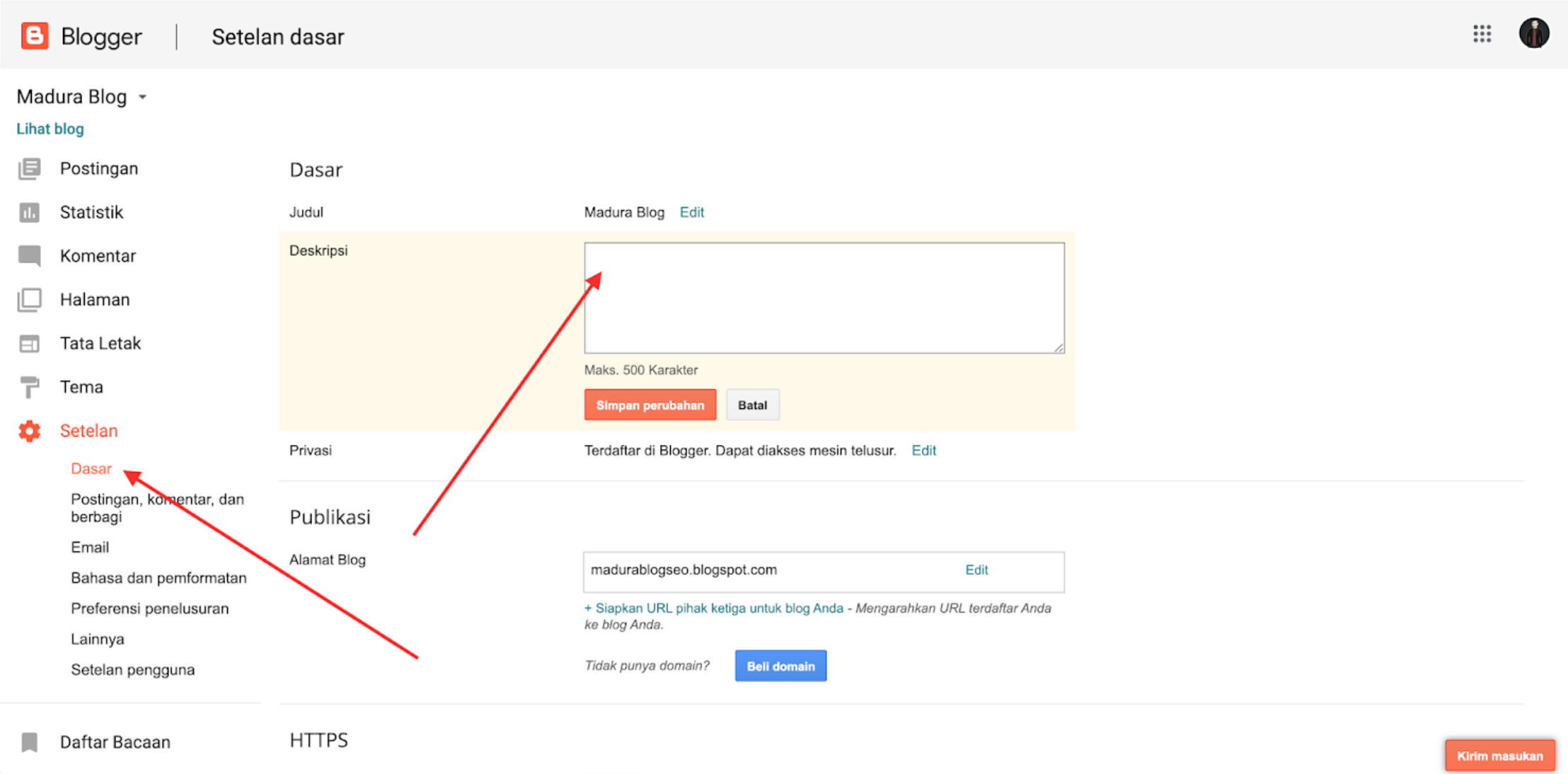This screenshot has width=1568, height=774.
Task: Click the Halaman pages icon
Action: coord(29,299)
